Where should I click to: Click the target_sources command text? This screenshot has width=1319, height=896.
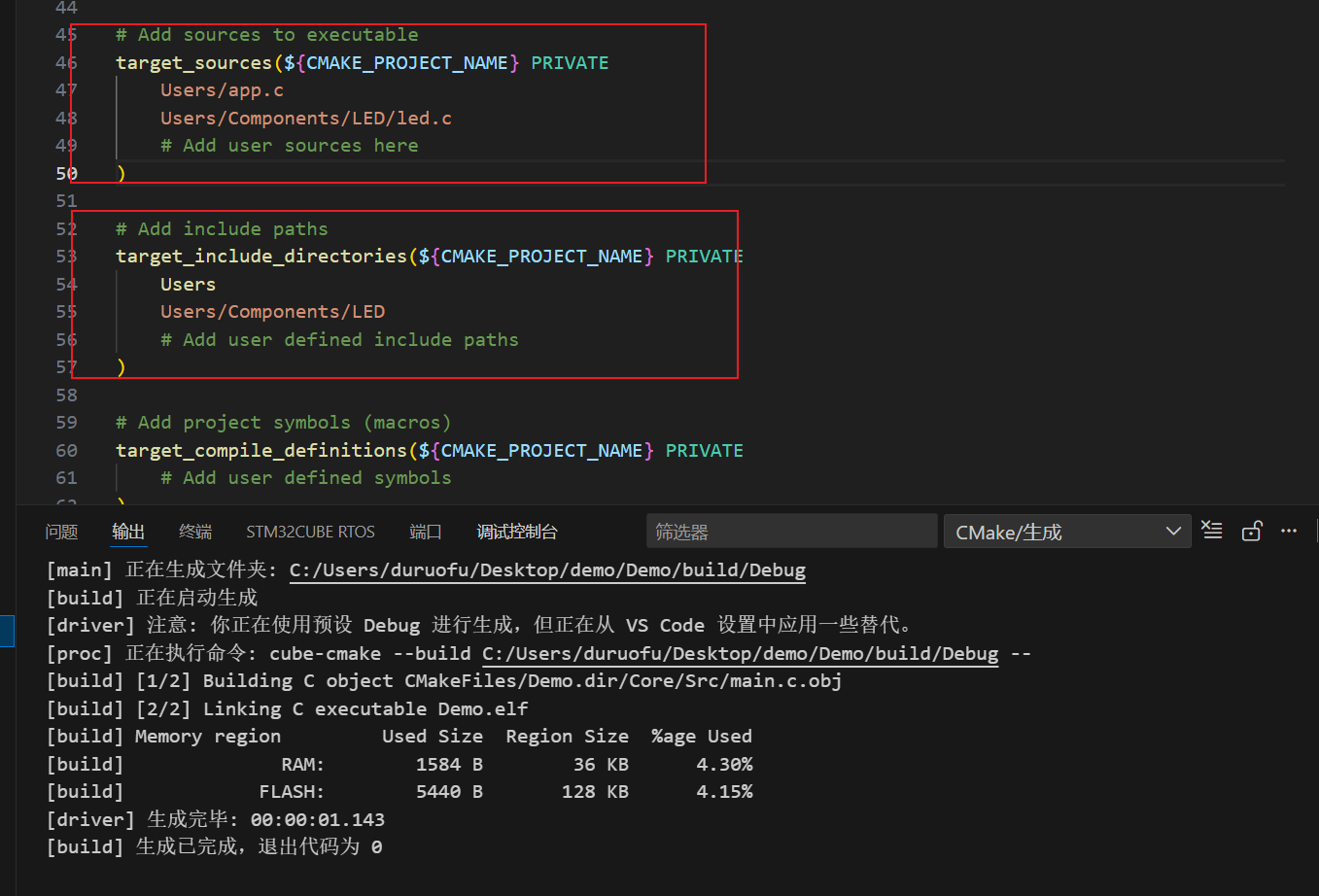pyautogui.click(x=193, y=63)
